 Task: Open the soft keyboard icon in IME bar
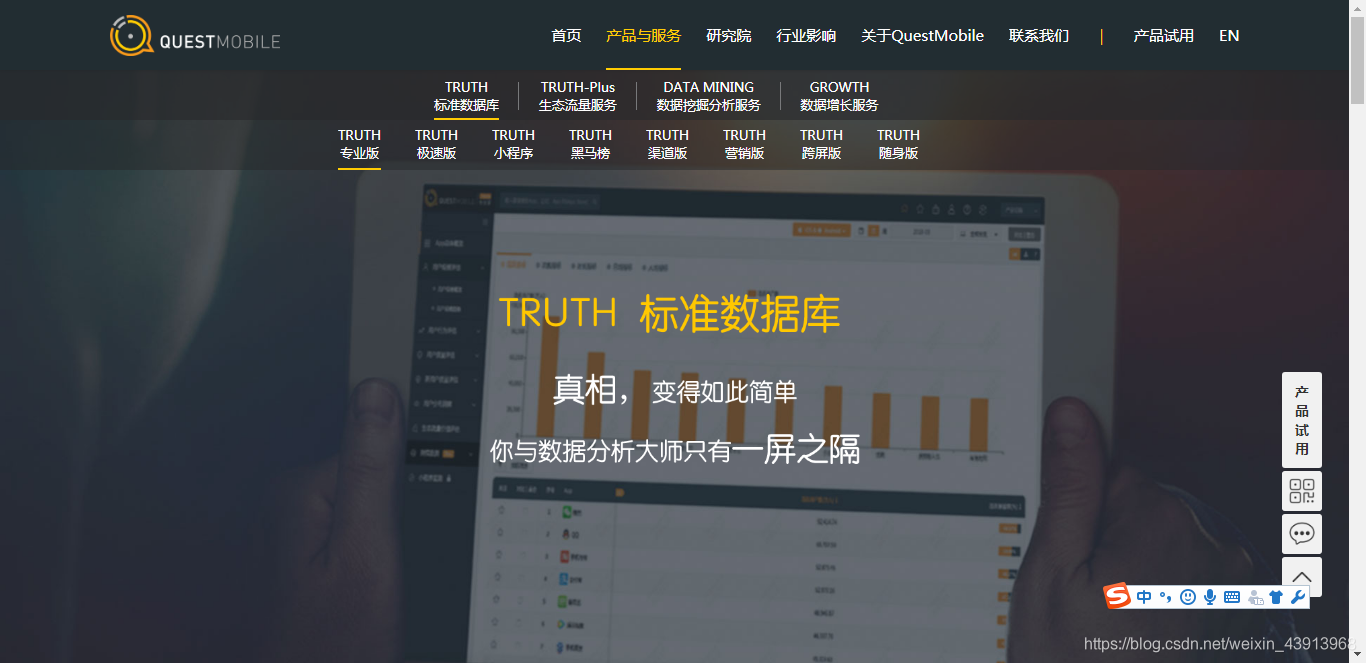(x=1232, y=597)
